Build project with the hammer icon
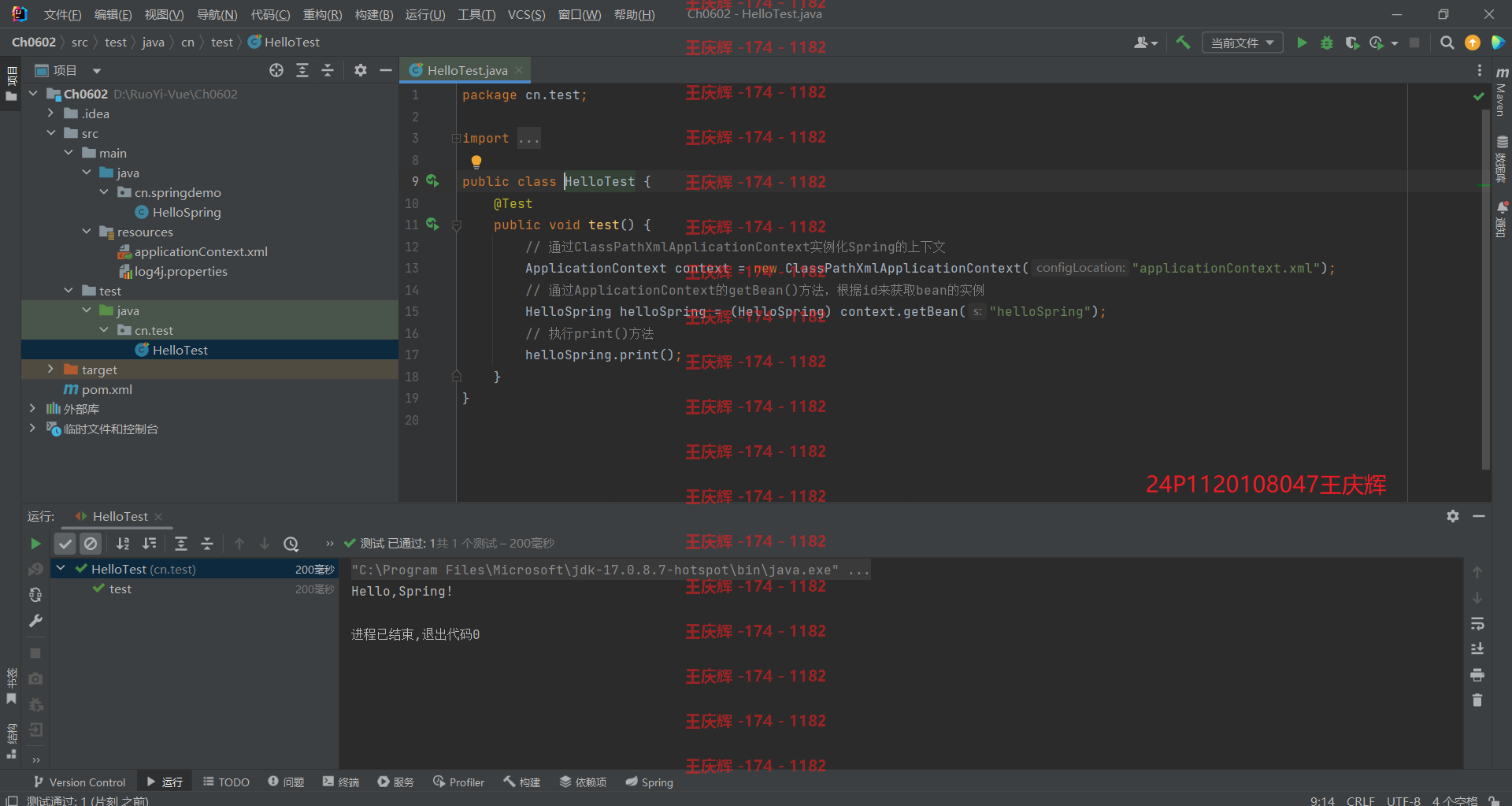1512x806 pixels. (x=1183, y=43)
